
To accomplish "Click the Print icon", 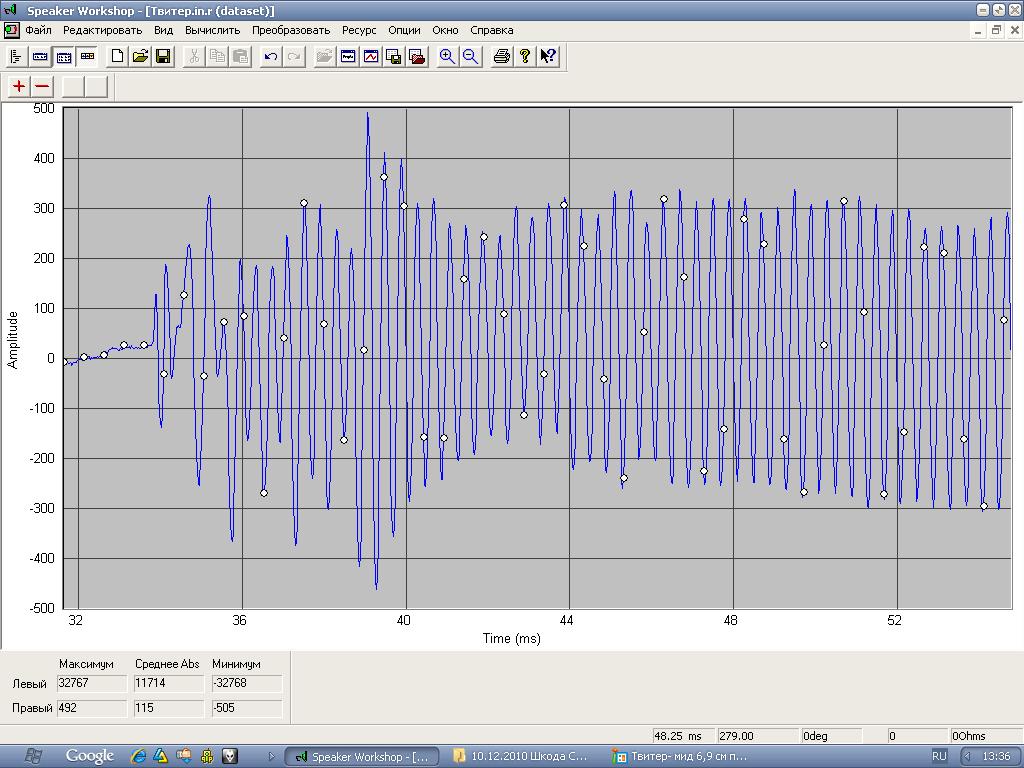I will (x=502, y=57).
